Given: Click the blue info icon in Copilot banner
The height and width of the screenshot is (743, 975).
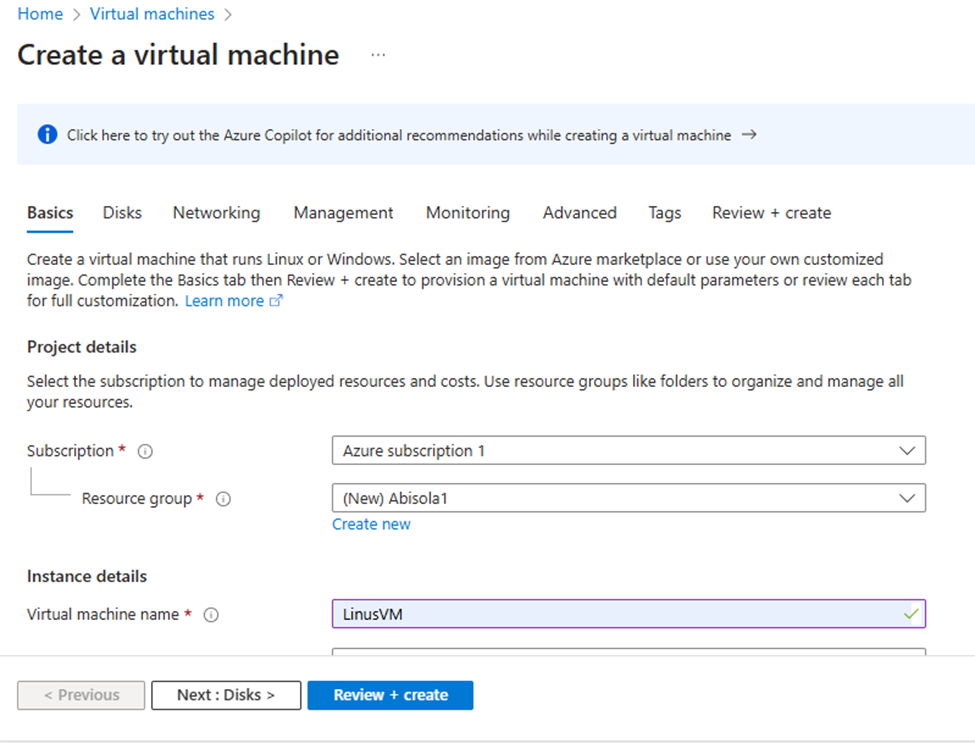Looking at the screenshot, I should (47, 134).
